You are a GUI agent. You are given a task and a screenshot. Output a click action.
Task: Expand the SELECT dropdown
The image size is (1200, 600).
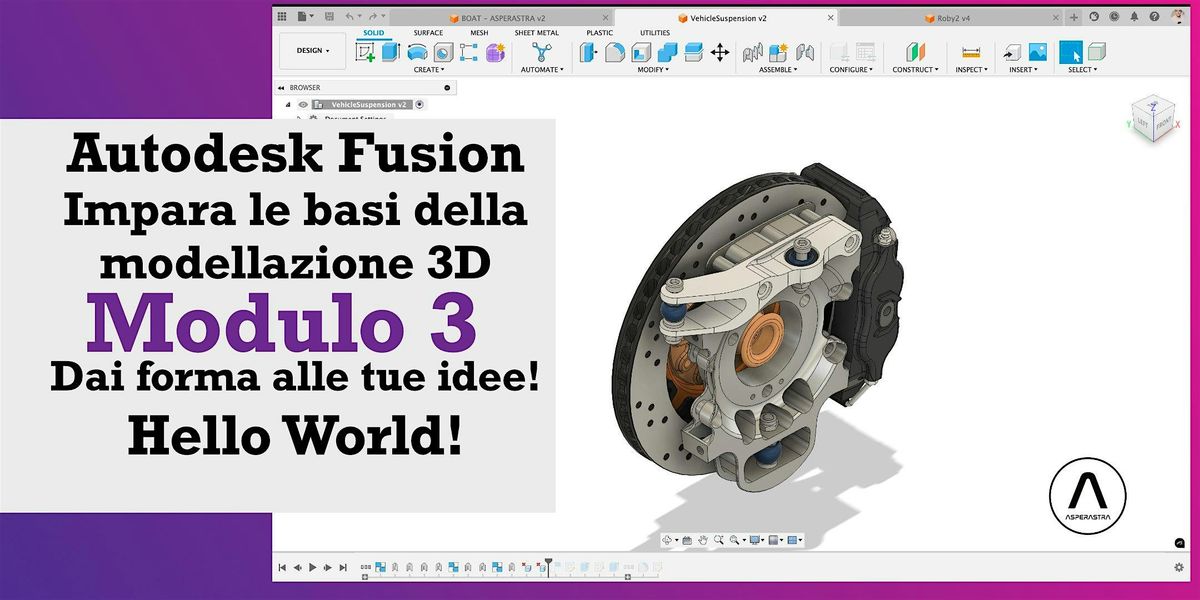point(1082,70)
